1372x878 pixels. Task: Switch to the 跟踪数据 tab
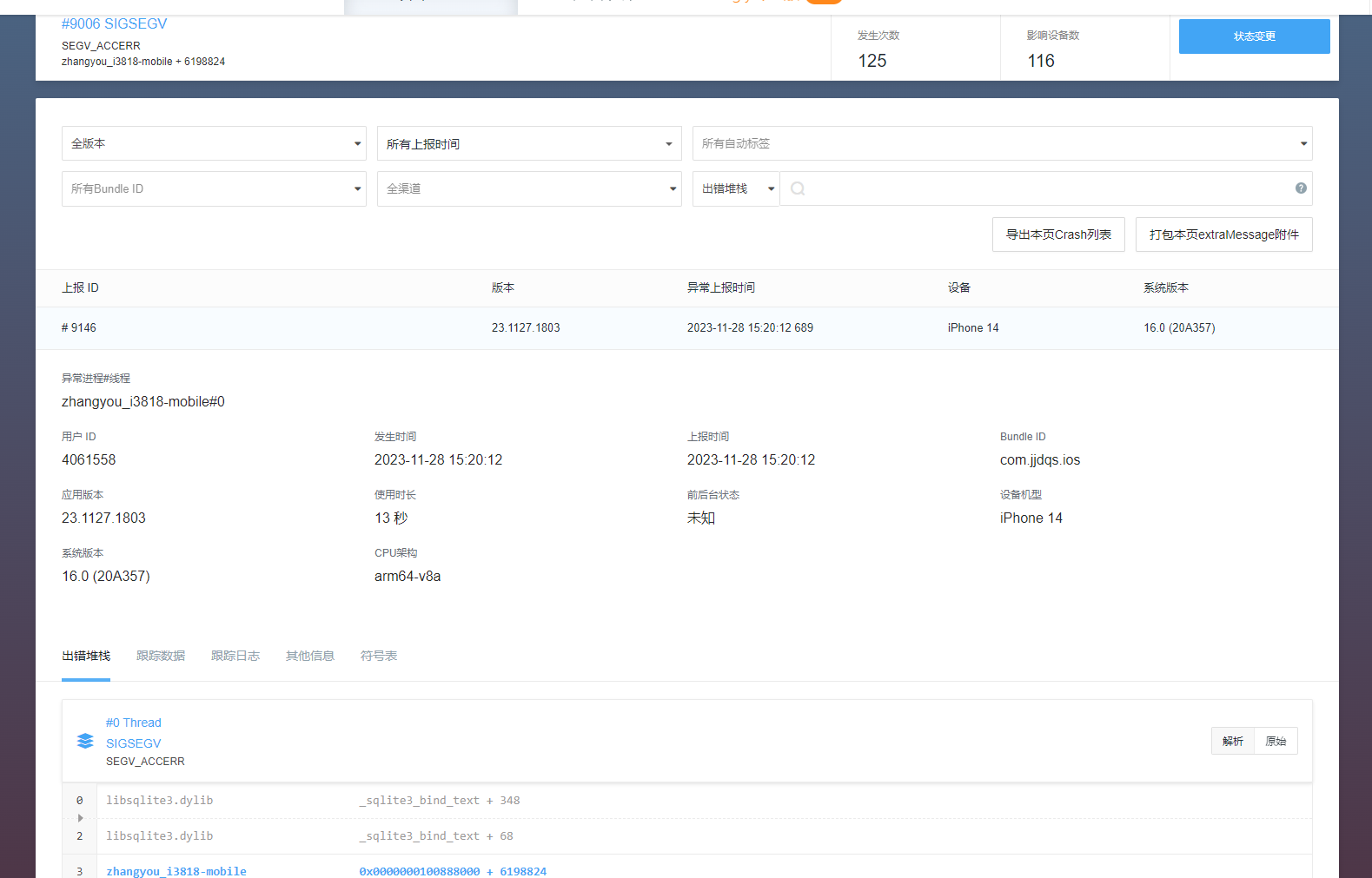pos(161,656)
